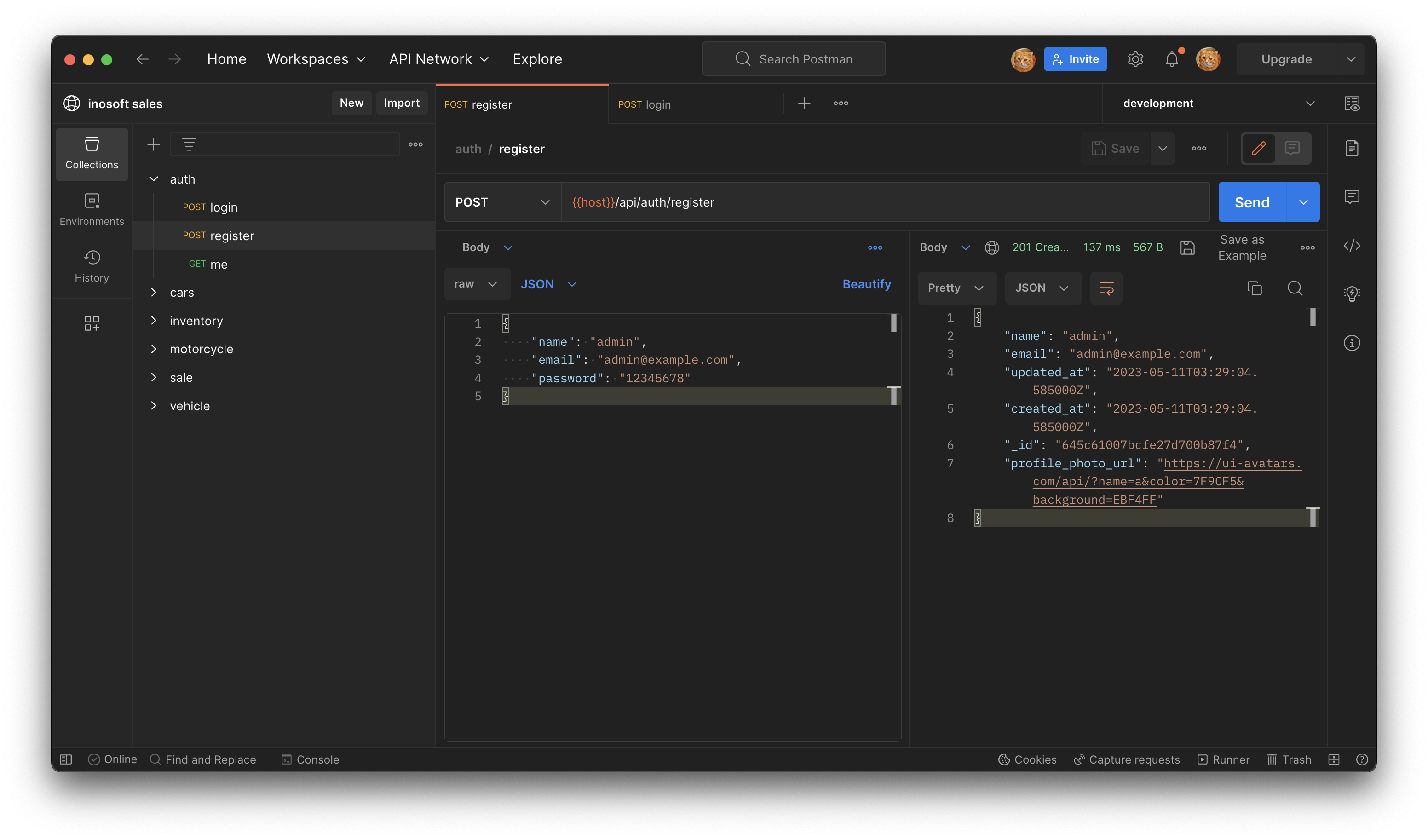Open the API Network menu
Image resolution: width=1428 pixels, height=840 pixels.
coord(439,59)
